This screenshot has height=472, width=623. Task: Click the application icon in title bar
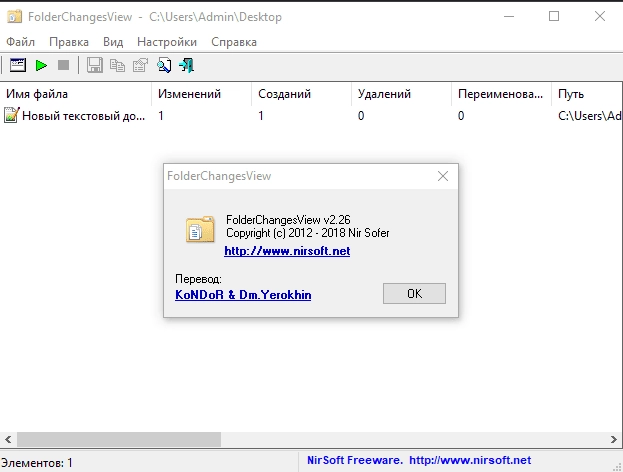tap(14, 17)
